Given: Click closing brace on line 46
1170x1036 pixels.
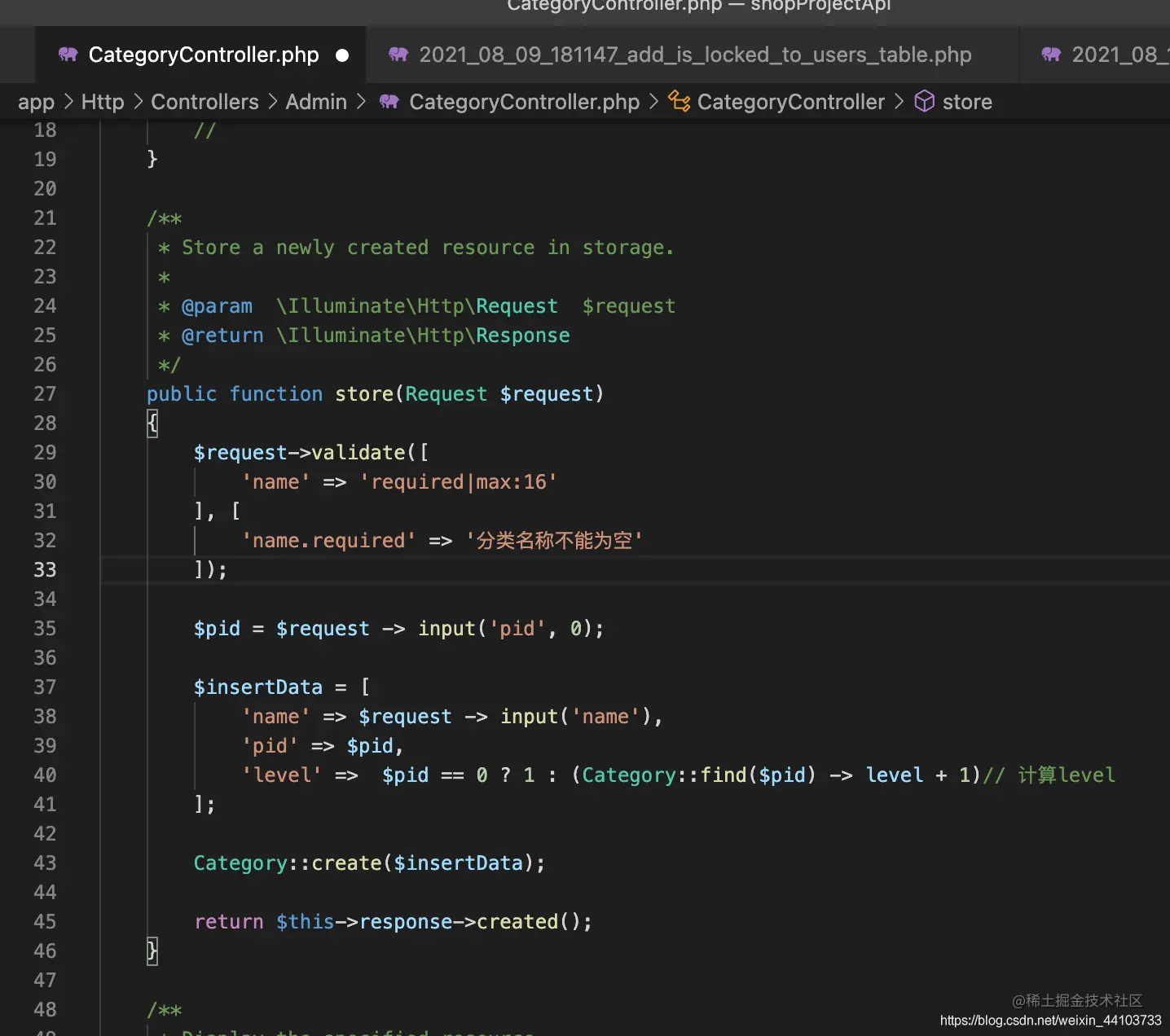Looking at the screenshot, I should (152, 951).
